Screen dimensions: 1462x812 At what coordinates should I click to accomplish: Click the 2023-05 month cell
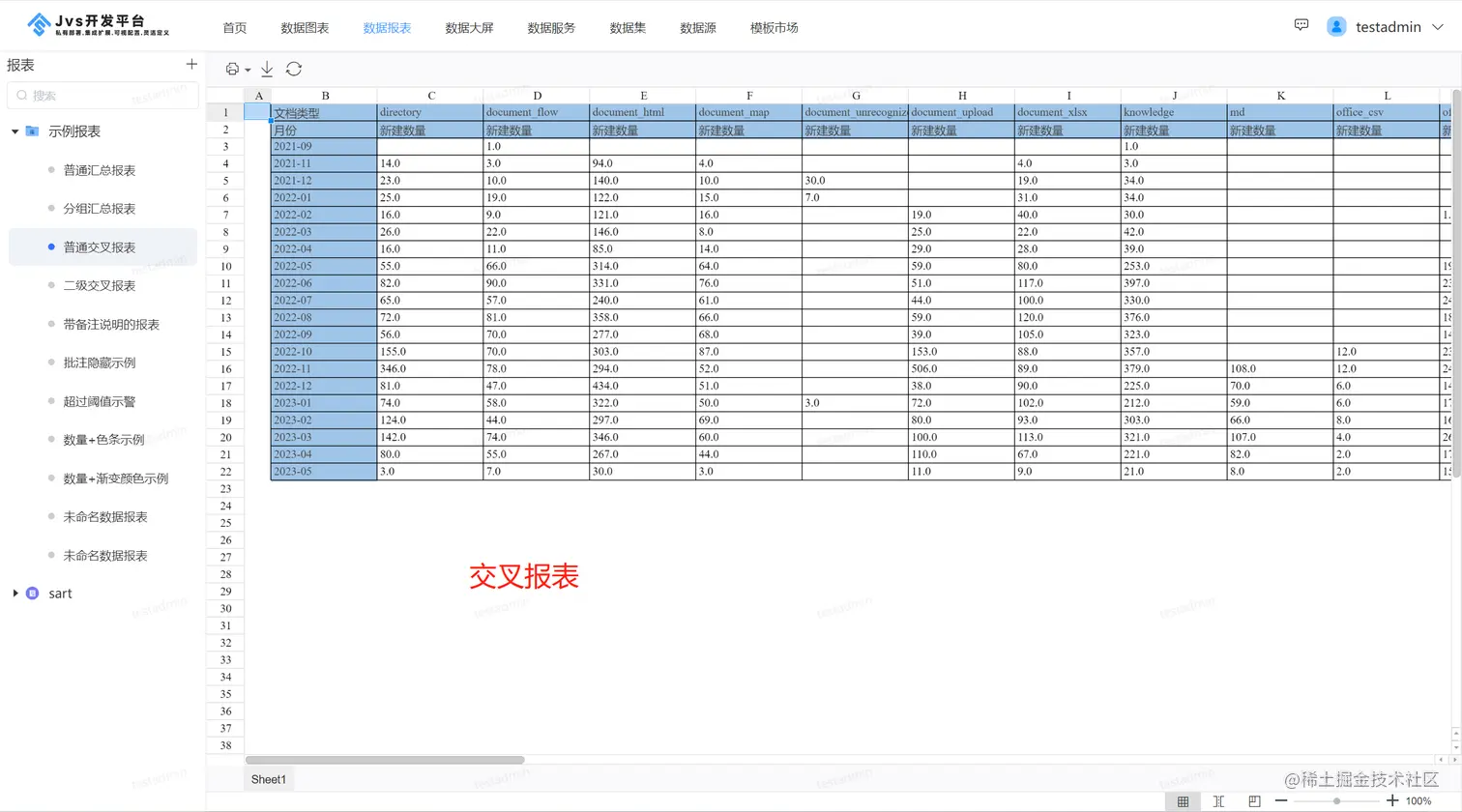click(x=324, y=472)
